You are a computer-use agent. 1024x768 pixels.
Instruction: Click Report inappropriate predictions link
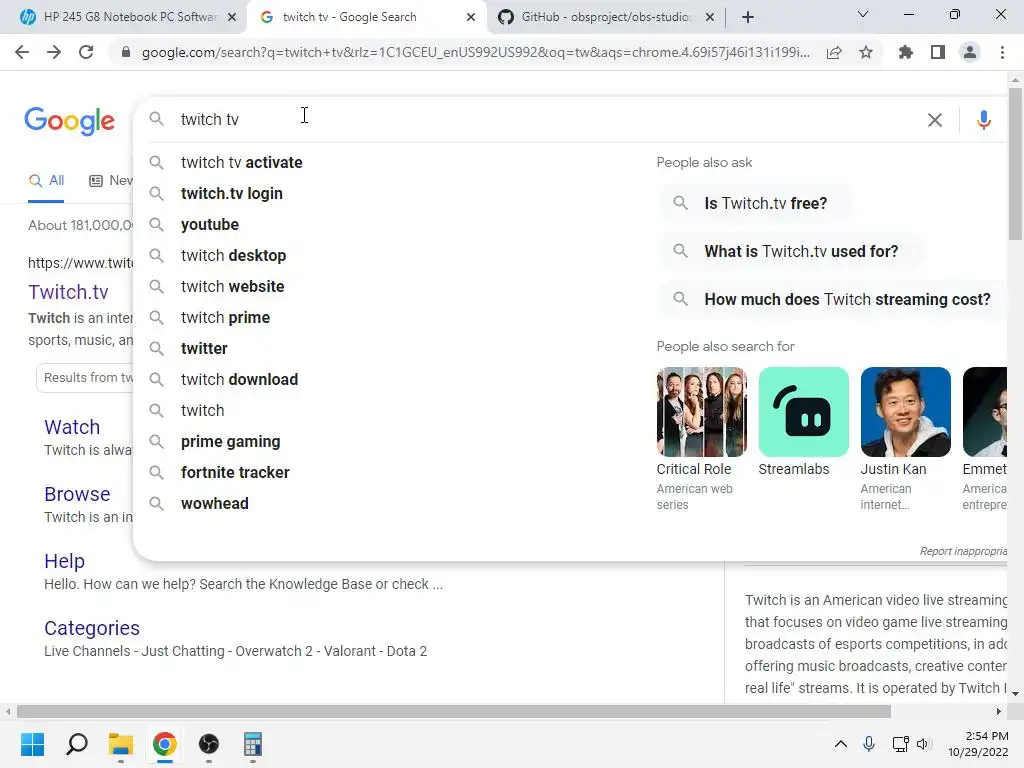coord(963,551)
